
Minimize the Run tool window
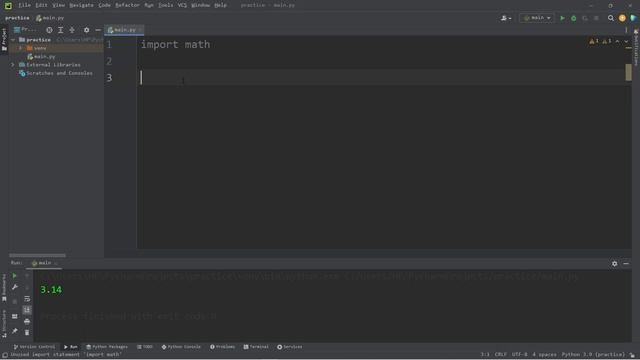[x=626, y=264]
